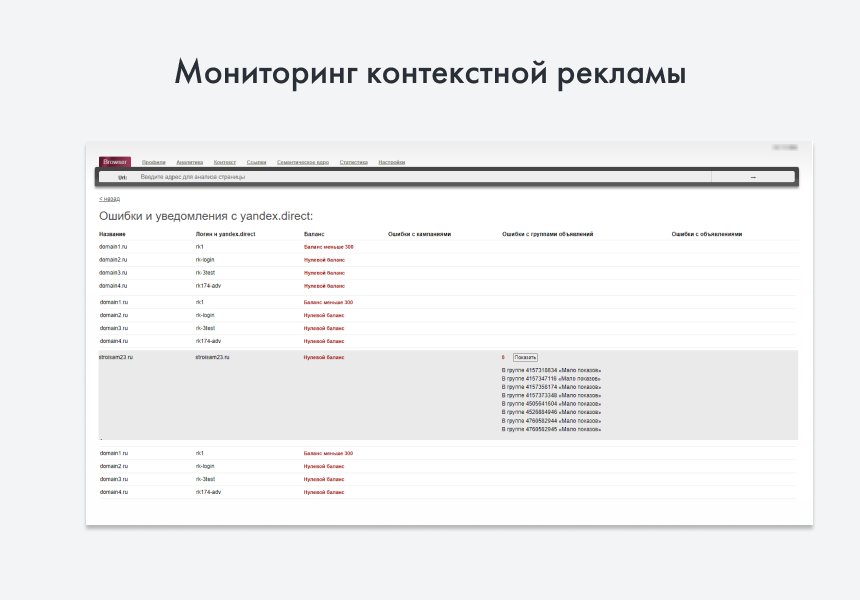This screenshot has width=860, height=600.
Task: Open the Профили menu item
Action: click(x=154, y=162)
